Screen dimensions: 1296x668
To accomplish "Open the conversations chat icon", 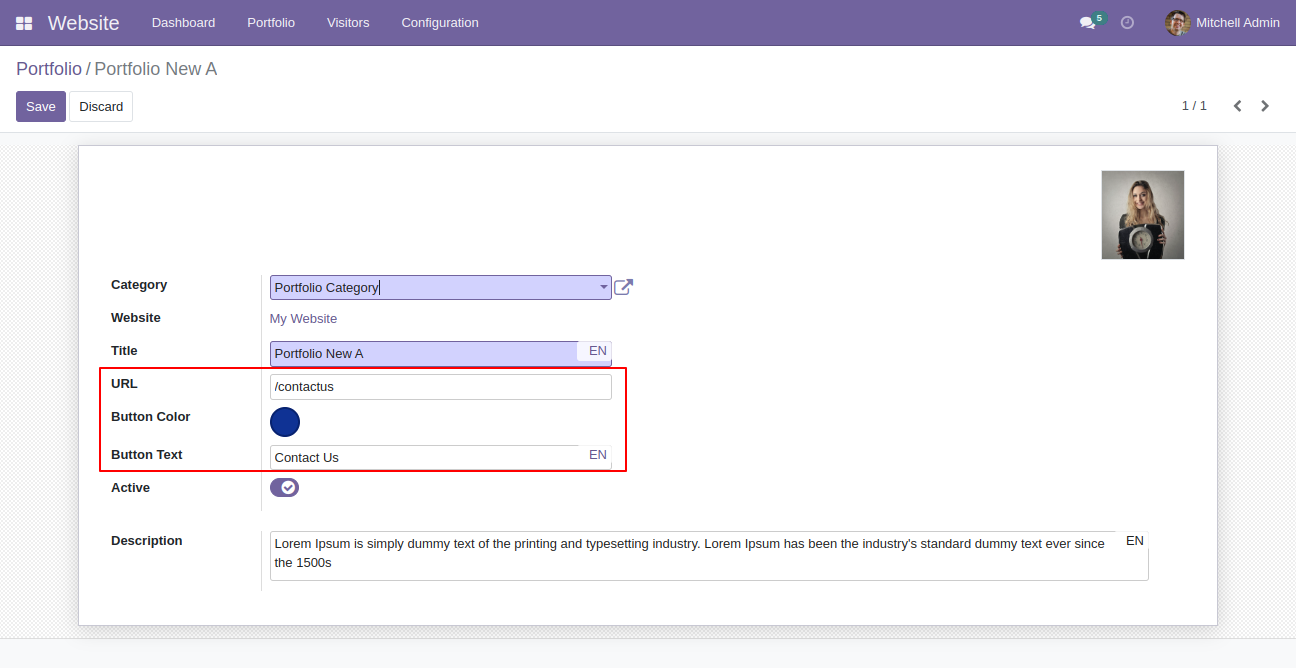I will point(1088,23).
